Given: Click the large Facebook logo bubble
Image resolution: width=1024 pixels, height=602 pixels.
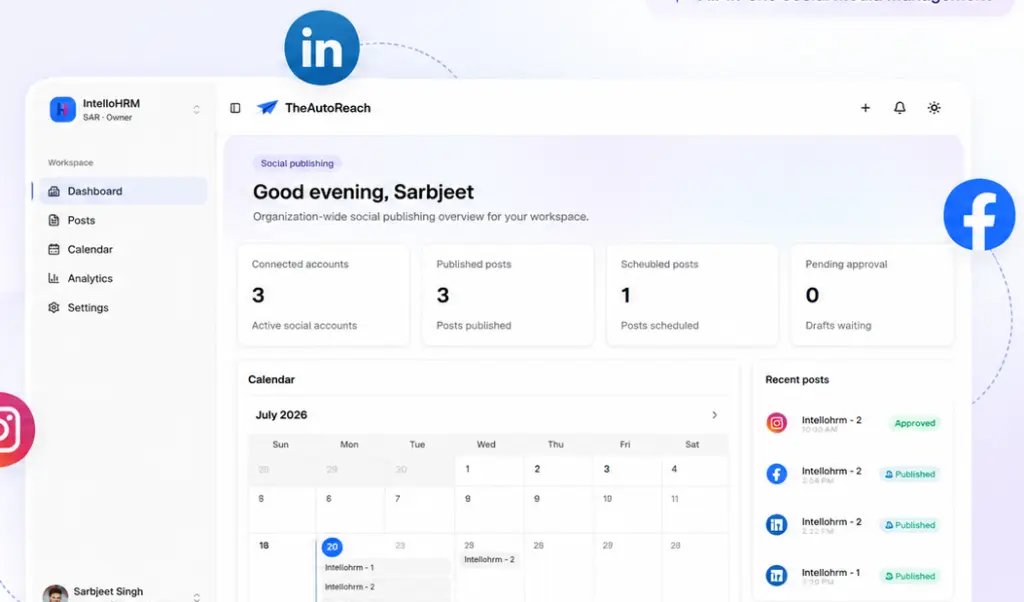Looking at the screenshot, I should [x=979, y=215].
